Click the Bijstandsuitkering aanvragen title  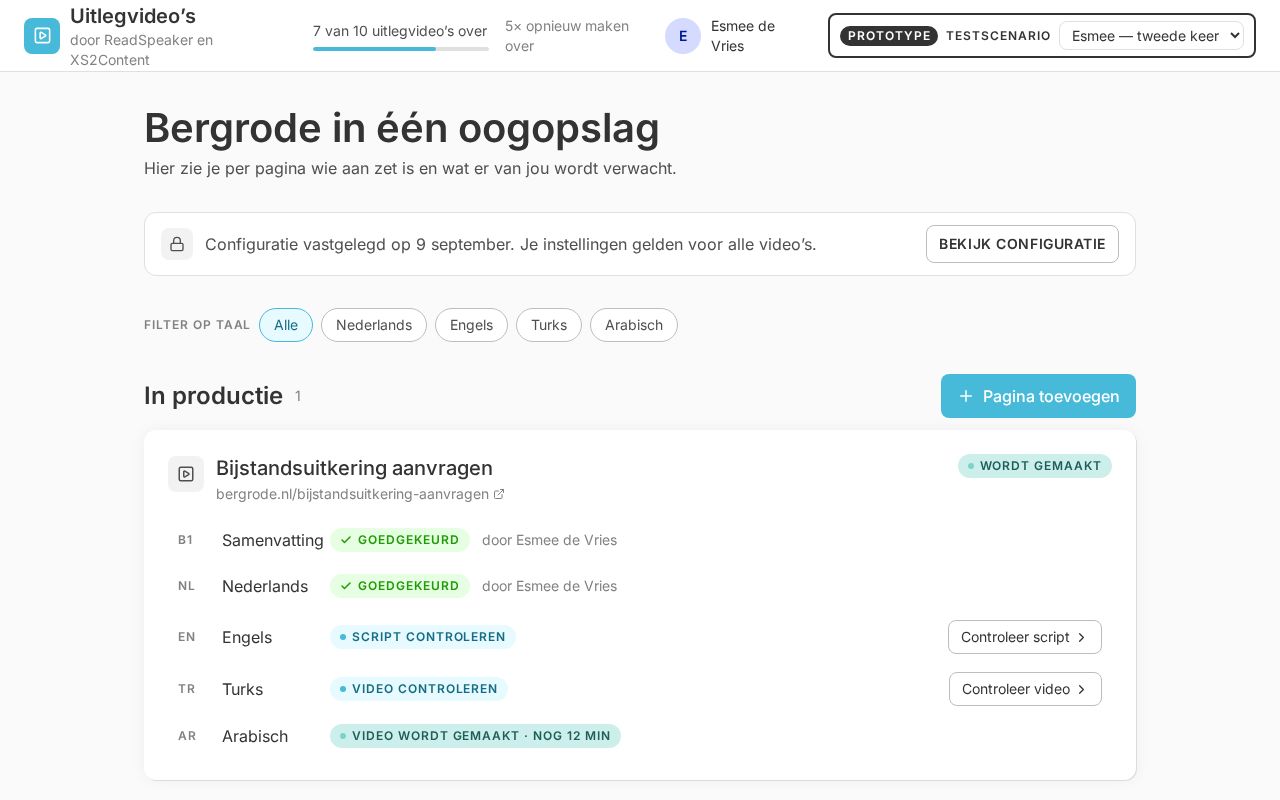(354, 468)
